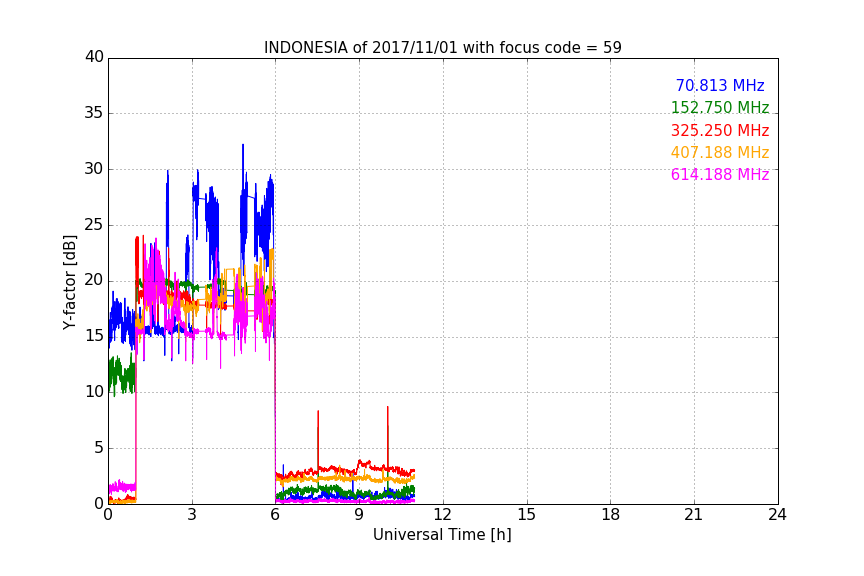The height and width of the screenshot is (576, 864).
Task: Click the 'Universal Time [h]' axis label
Action: [x=442, y=535]
